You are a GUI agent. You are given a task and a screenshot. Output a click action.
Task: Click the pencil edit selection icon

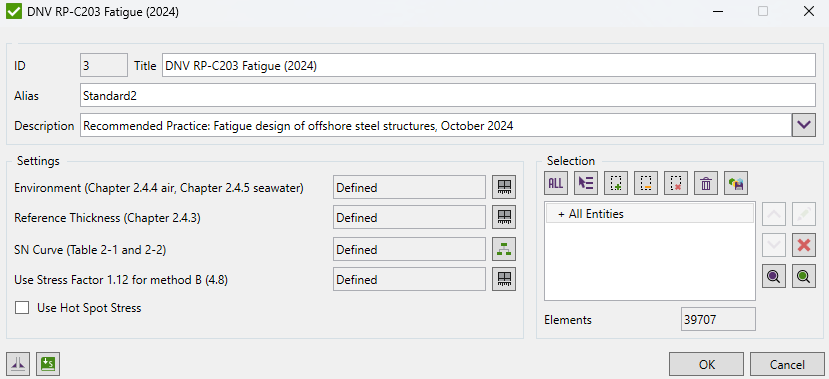(x=804, y=214)
